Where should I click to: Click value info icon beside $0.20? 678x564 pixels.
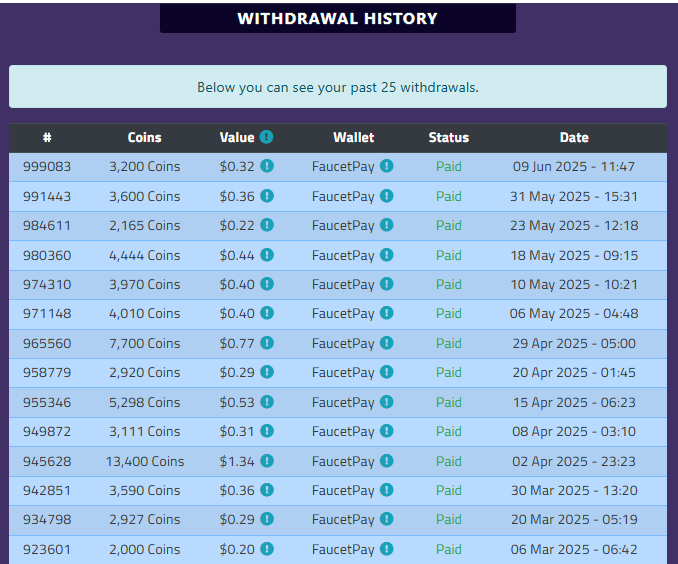(267, 549)
